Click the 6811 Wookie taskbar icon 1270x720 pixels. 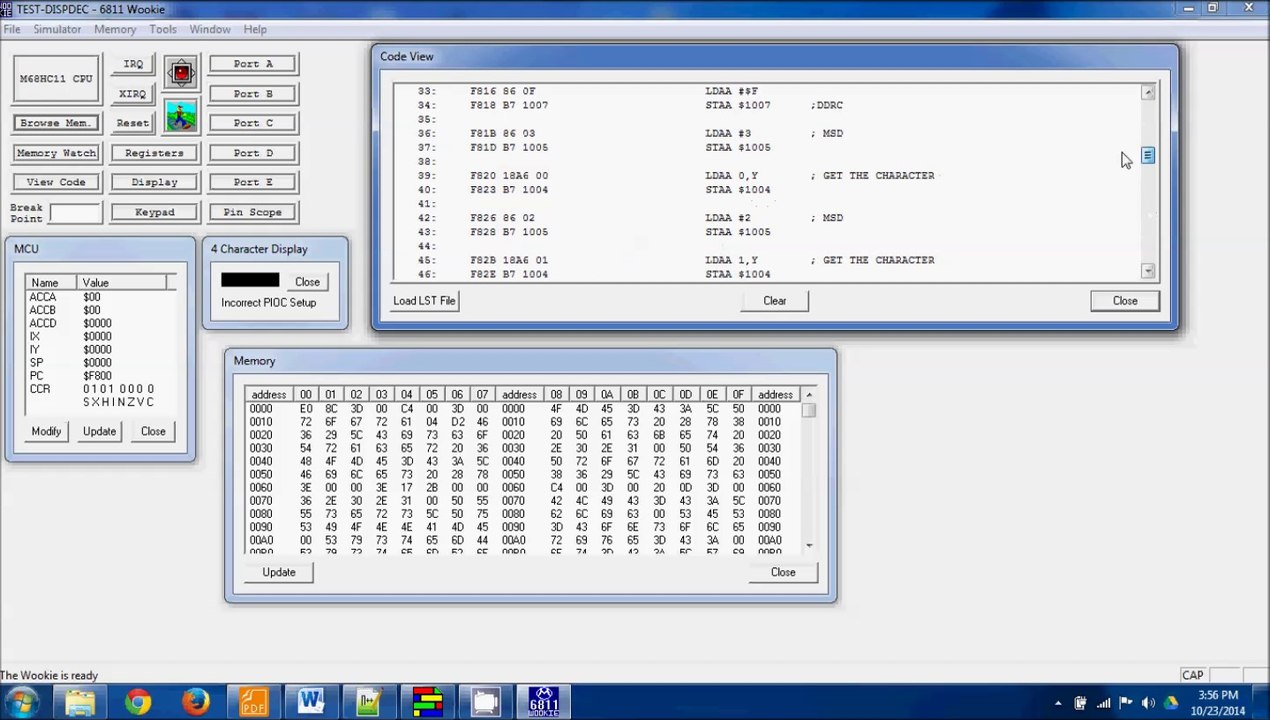[543, 702]
